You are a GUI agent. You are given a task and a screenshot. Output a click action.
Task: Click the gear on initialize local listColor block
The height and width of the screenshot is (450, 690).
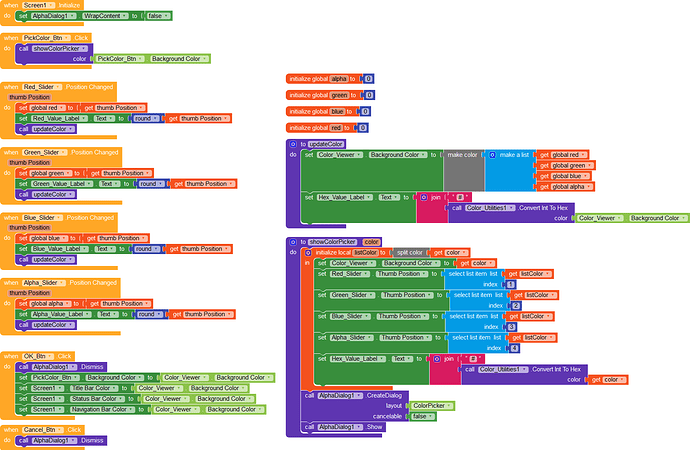(x=307, y=252)
